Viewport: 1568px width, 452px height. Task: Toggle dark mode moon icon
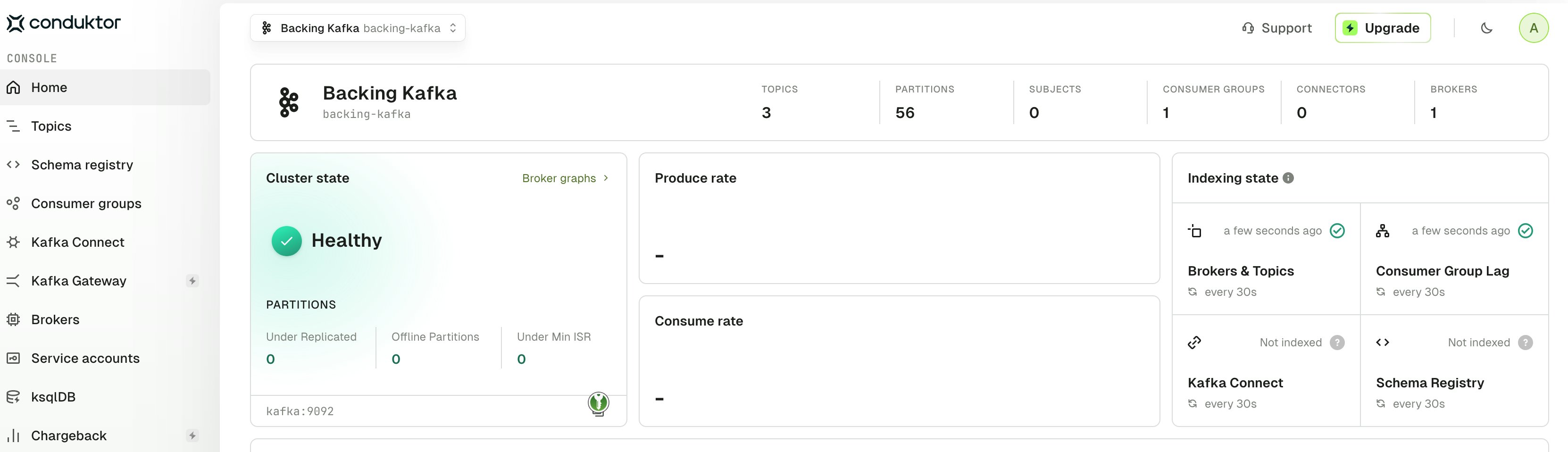[x=1486, y=28]
